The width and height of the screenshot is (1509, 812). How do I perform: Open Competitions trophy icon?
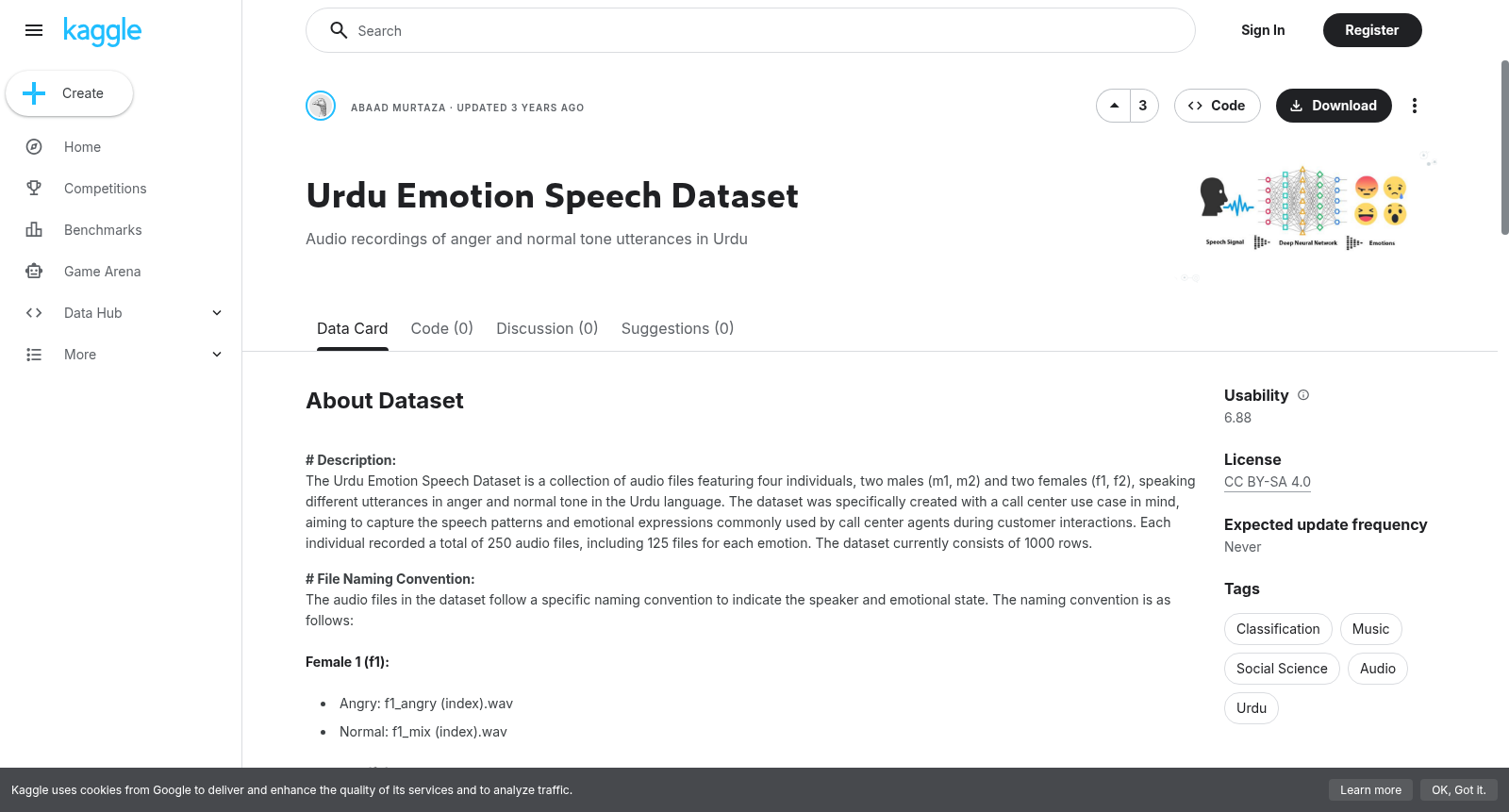point(34,189)
